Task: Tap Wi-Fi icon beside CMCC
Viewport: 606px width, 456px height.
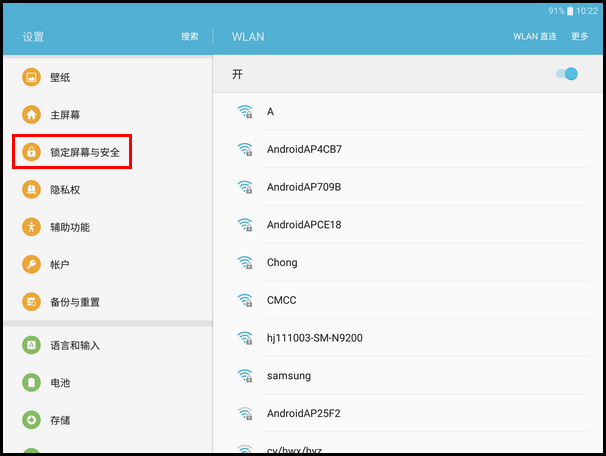Action: (245, 300)
